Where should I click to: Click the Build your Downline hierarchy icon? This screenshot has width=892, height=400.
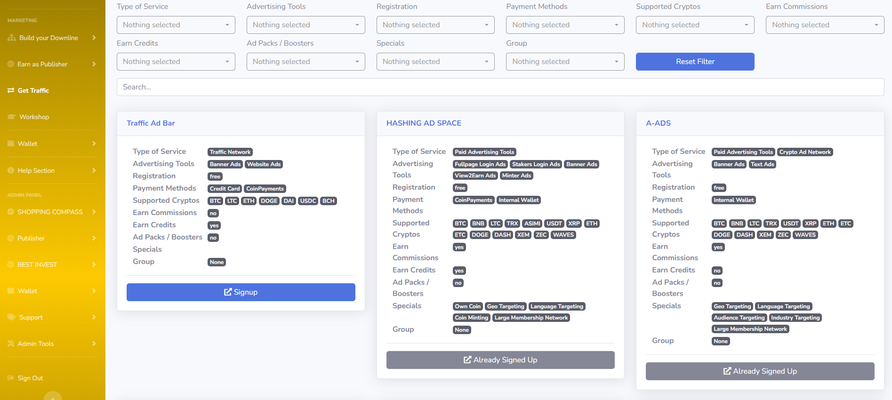point(11,38)
